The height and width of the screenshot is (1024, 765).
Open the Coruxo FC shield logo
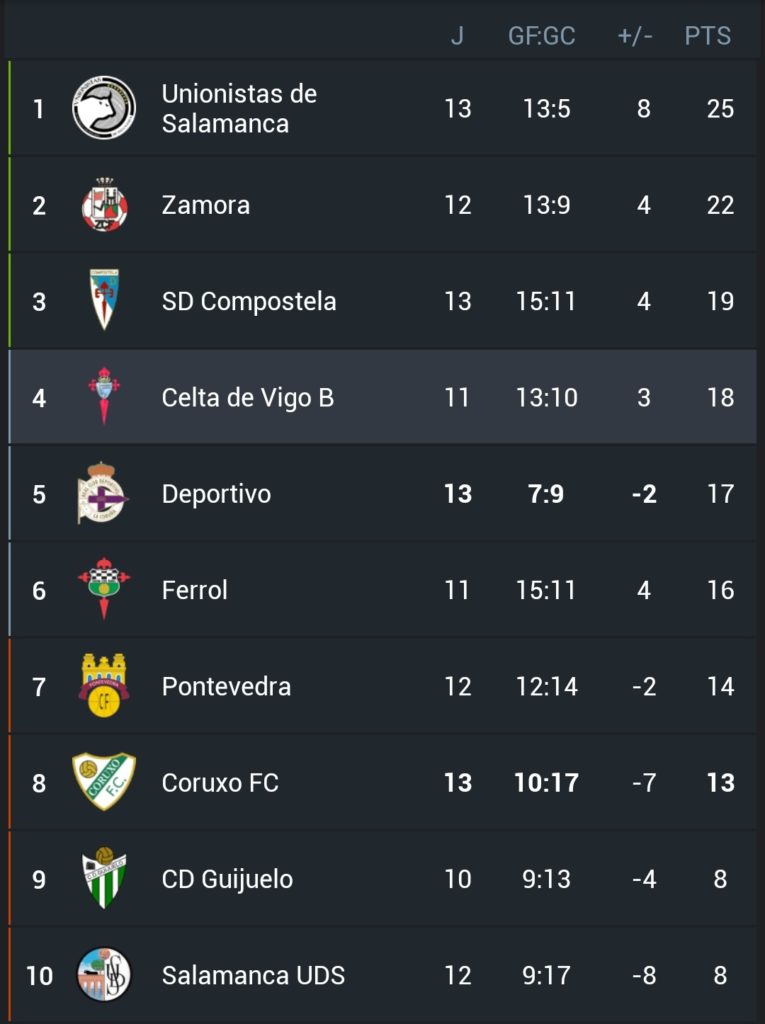click(104, 782)
